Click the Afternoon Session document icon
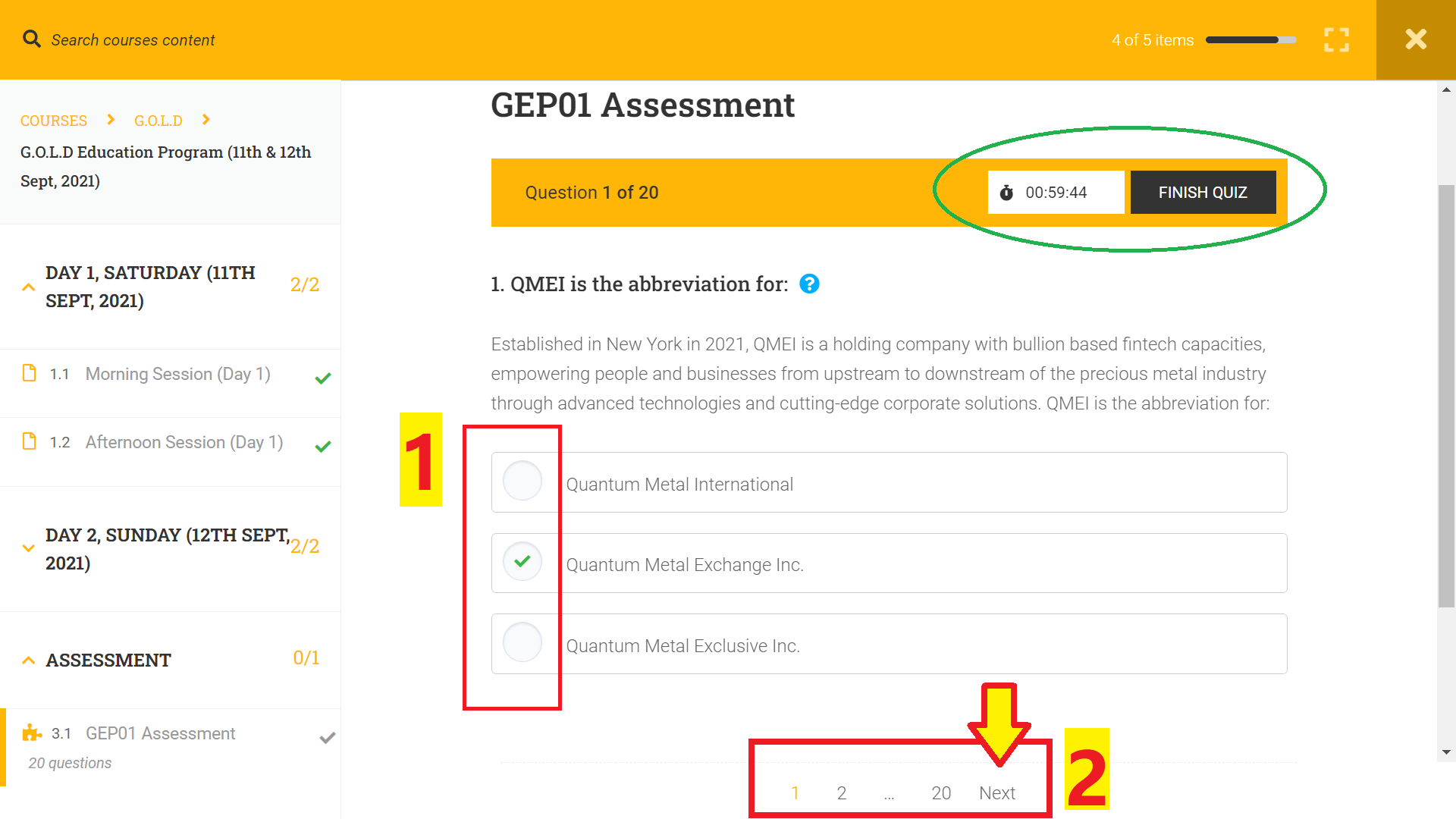The width and height of the screenshot is (1456, 819). (30, 441)
